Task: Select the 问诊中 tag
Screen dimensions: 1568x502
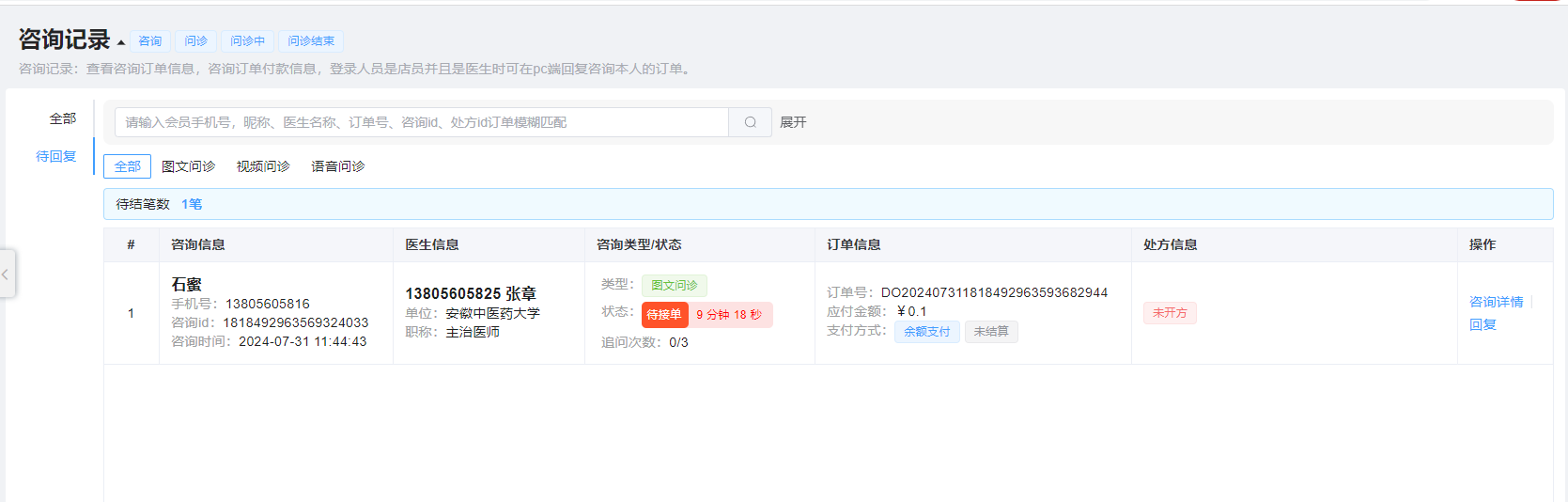Action: click(x=248, y=41)
